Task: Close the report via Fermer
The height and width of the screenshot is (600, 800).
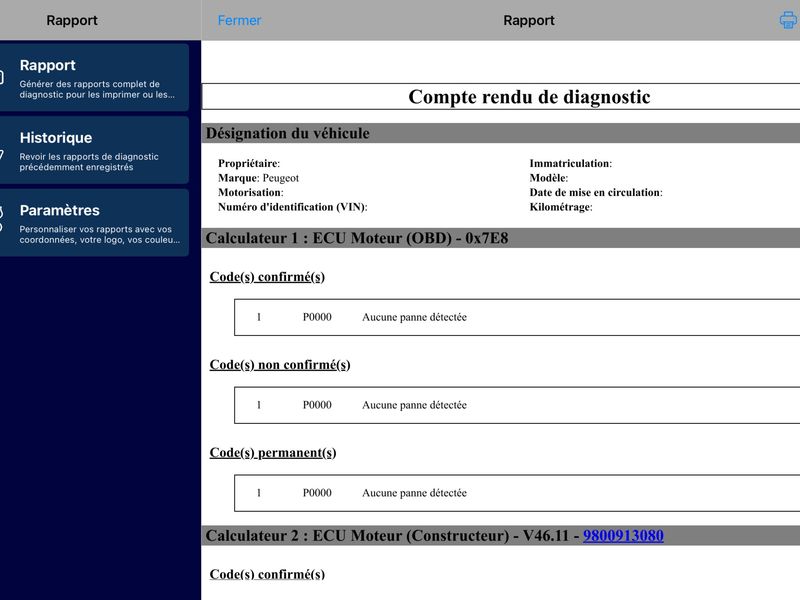Action: coord(239,20)
